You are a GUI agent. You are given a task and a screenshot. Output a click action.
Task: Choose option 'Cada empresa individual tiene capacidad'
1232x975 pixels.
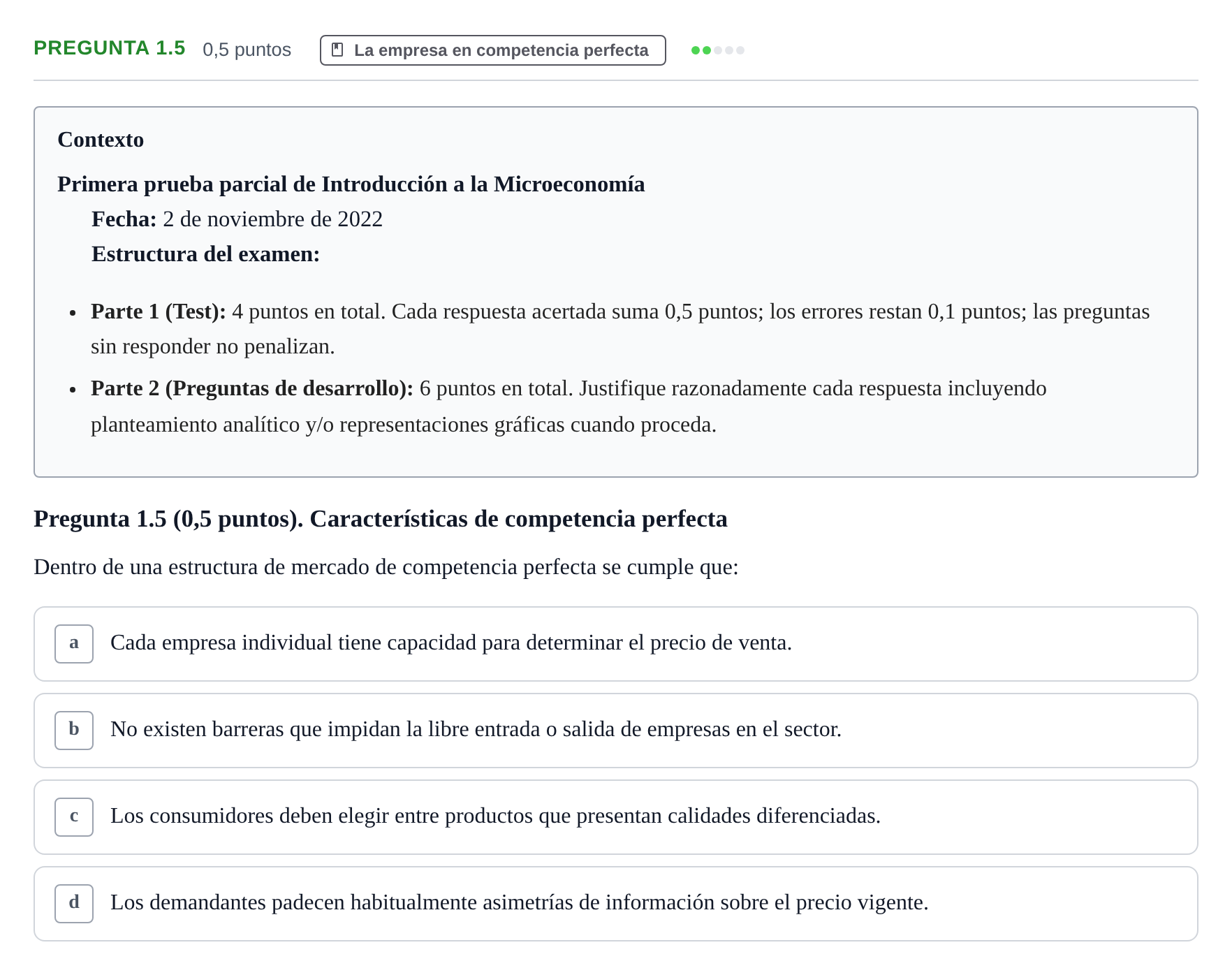(615, 644)
